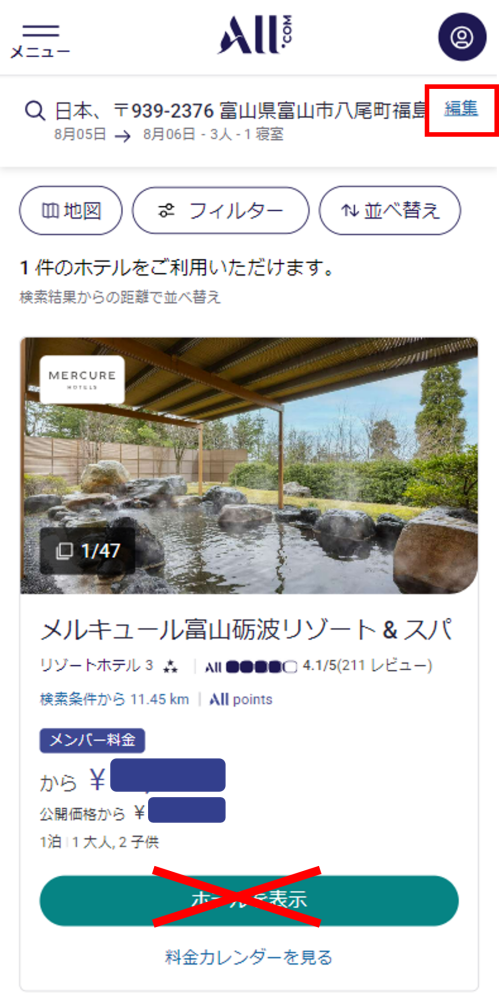Click the ホテルを表示 button
The height and width of the screenshot is (1000, 499).
250,901
